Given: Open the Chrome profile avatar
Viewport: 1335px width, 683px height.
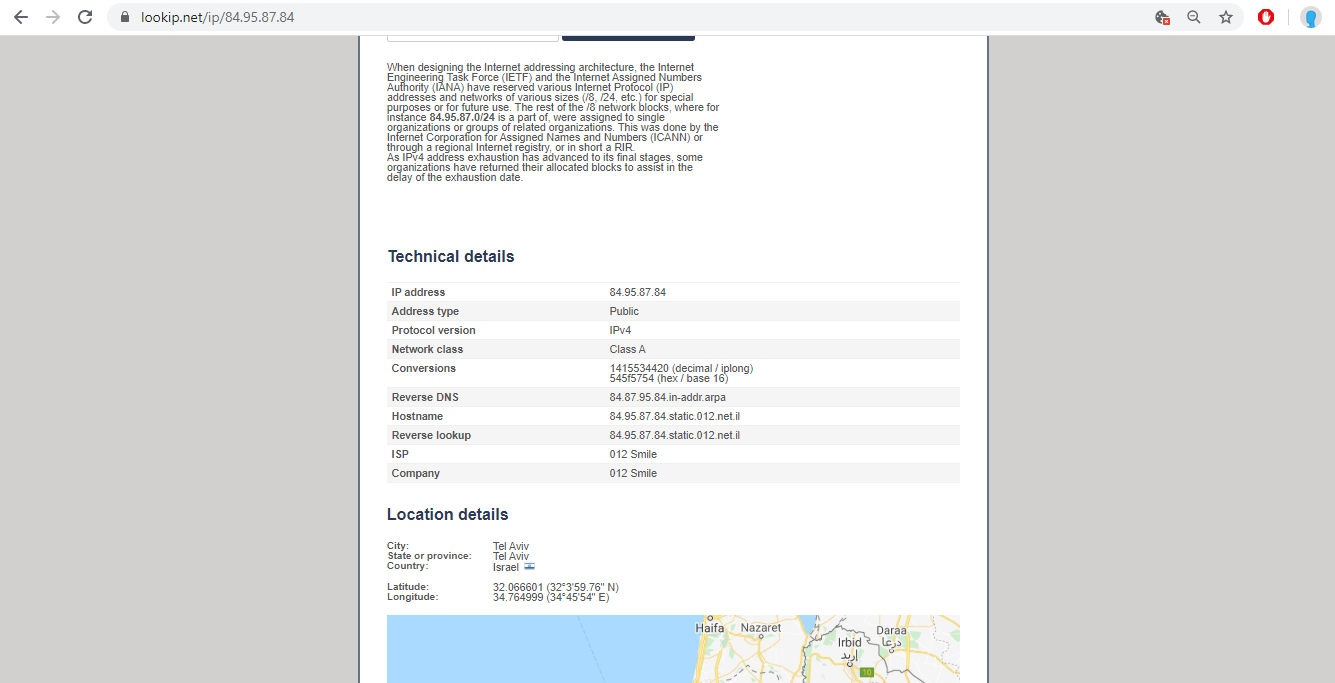Looking at the screenshot, I should [1310, 17].
